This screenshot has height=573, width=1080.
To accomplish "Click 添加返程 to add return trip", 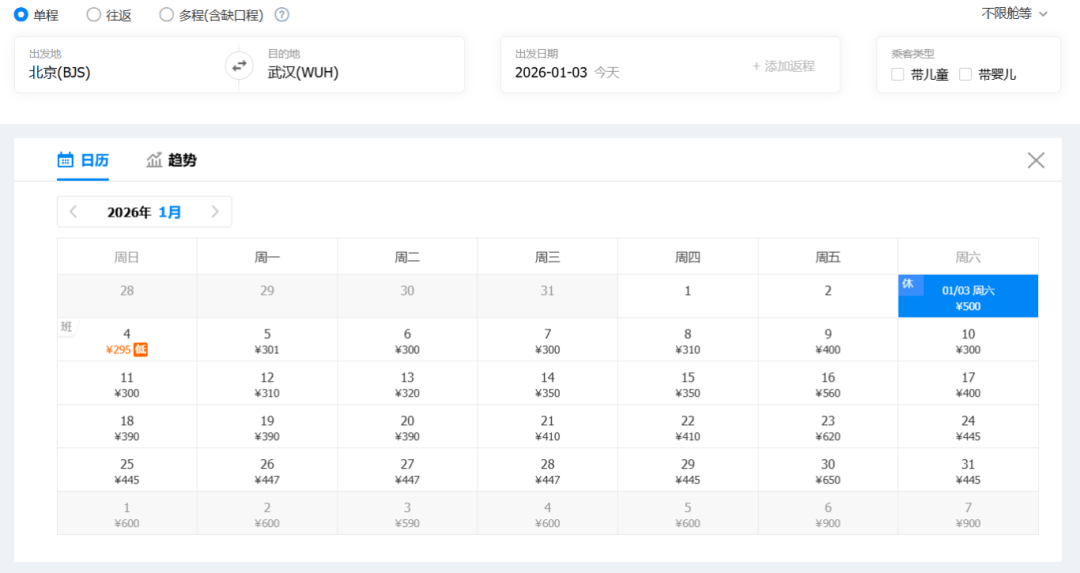I will point(783,66).
